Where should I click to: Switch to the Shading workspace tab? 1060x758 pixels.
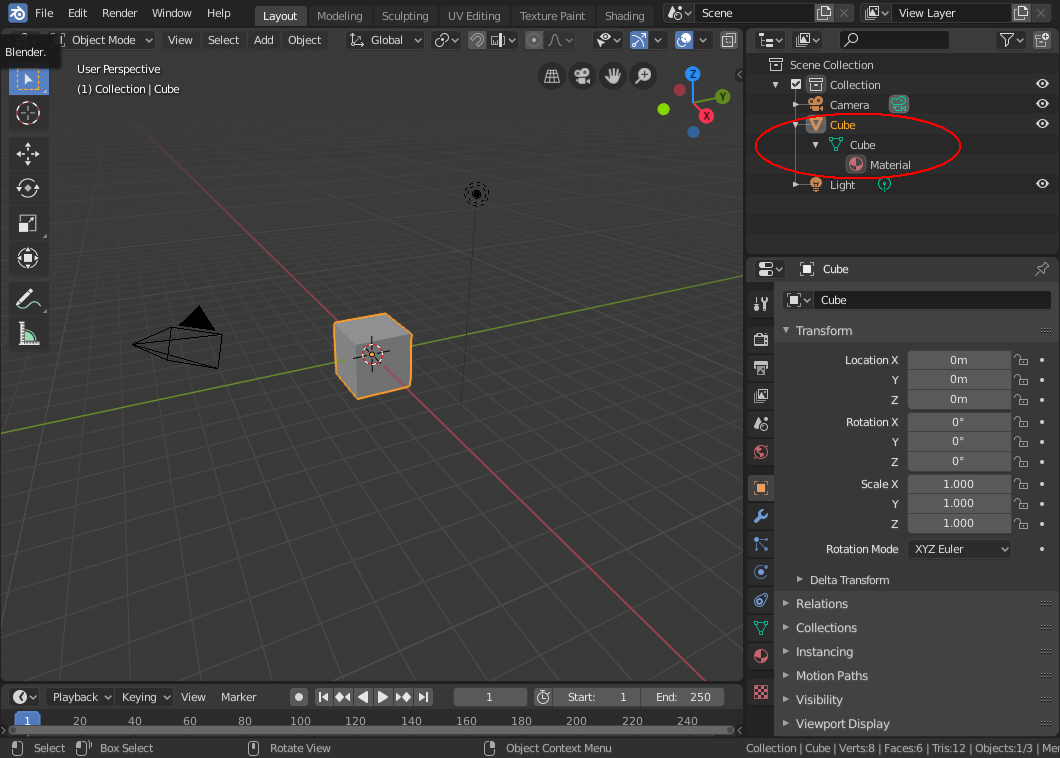tap(625, 16)
